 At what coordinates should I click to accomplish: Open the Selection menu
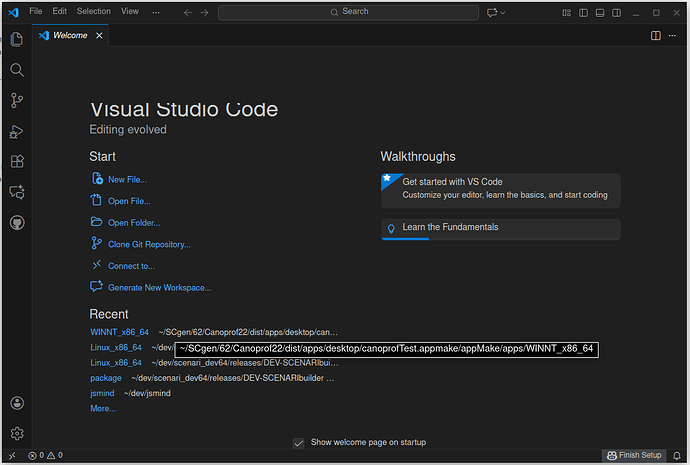point(94,11)
